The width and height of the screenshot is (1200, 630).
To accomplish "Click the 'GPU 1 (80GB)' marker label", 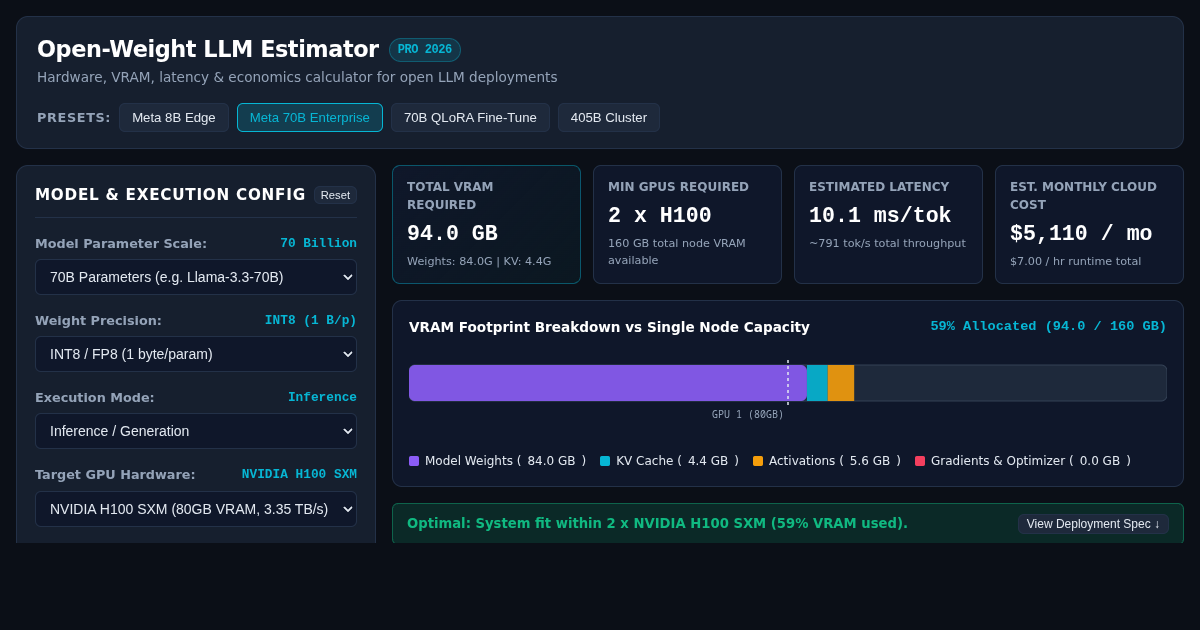I will click(748, 415).
